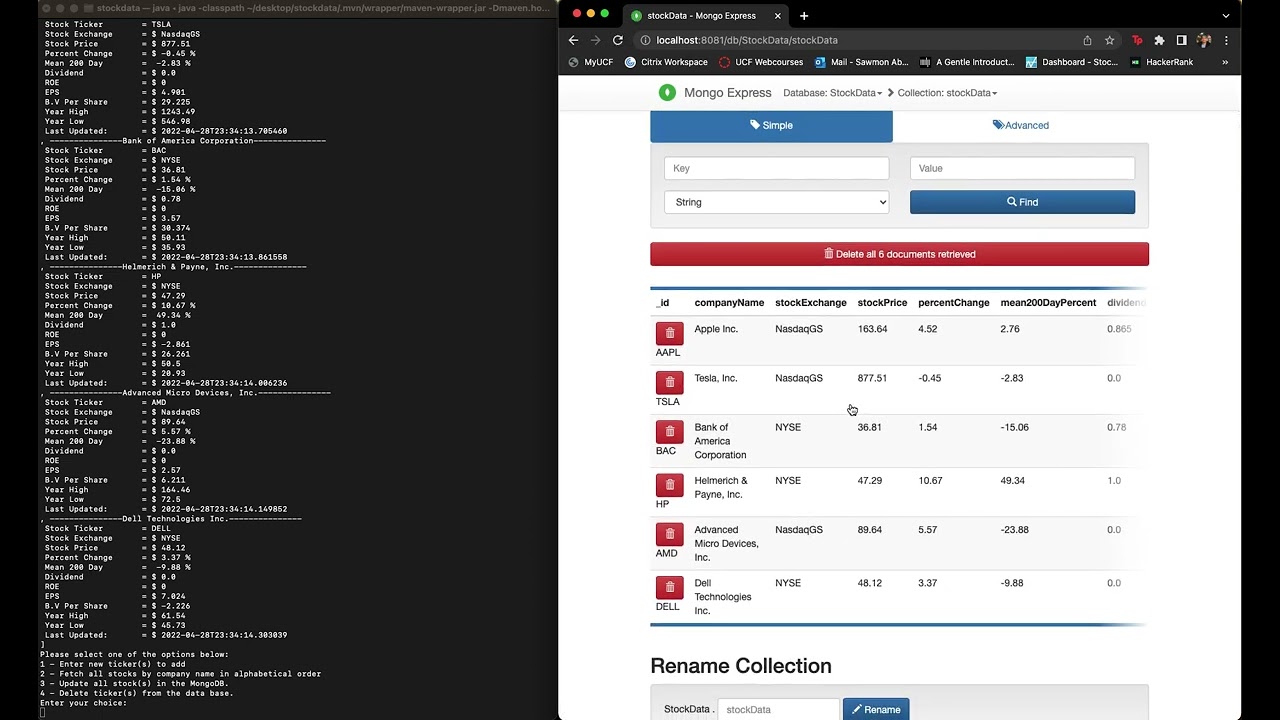Delete the Tesla, Inc. document

[x=670, y=382]
